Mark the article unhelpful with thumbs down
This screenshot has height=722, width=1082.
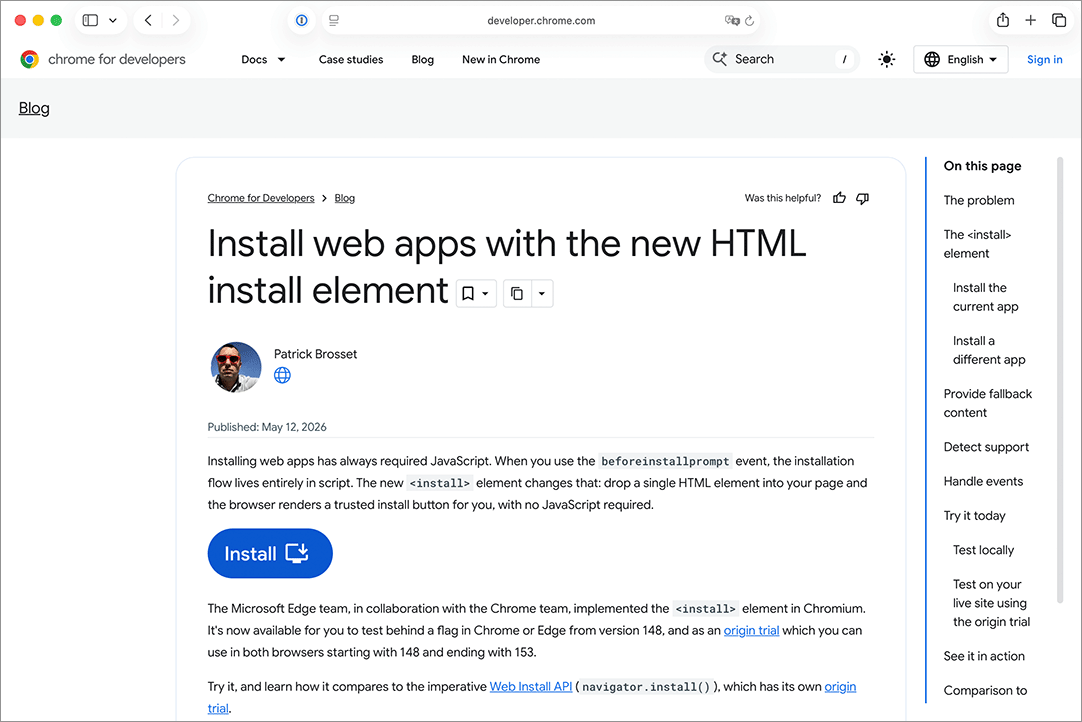863,198
